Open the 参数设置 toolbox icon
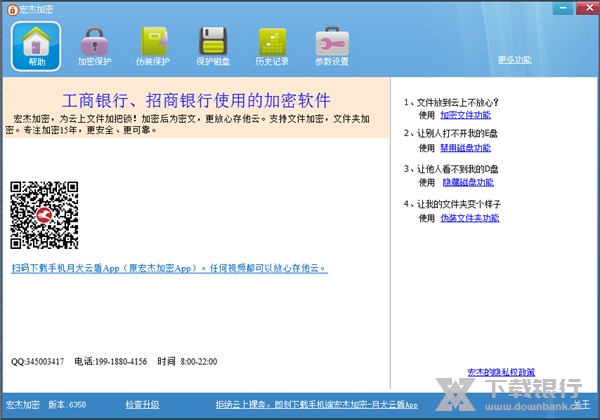600x420 pixels. point(332,46)
